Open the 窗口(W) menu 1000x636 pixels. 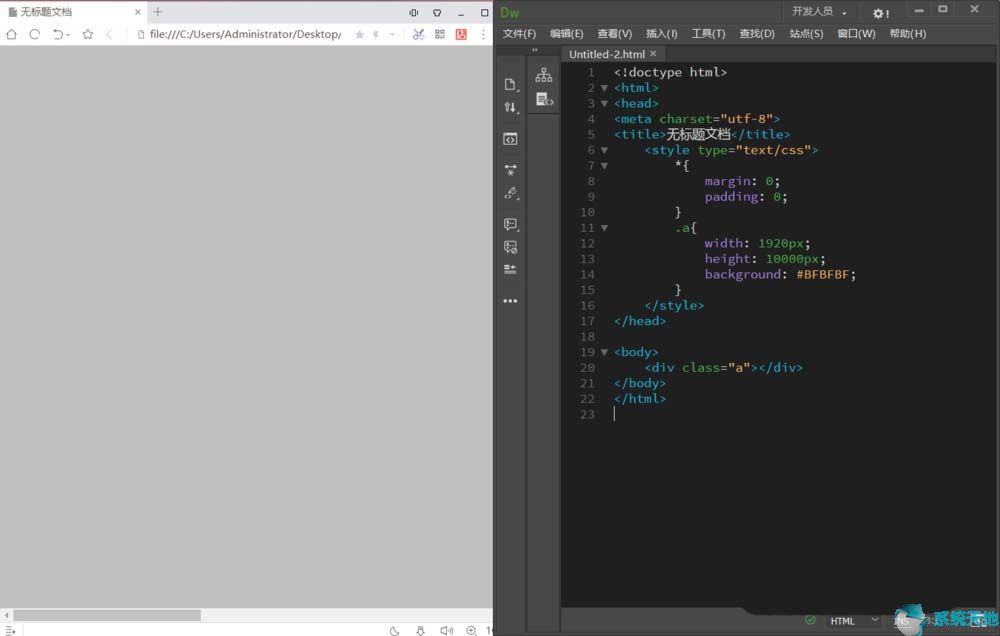click(856, 34)
